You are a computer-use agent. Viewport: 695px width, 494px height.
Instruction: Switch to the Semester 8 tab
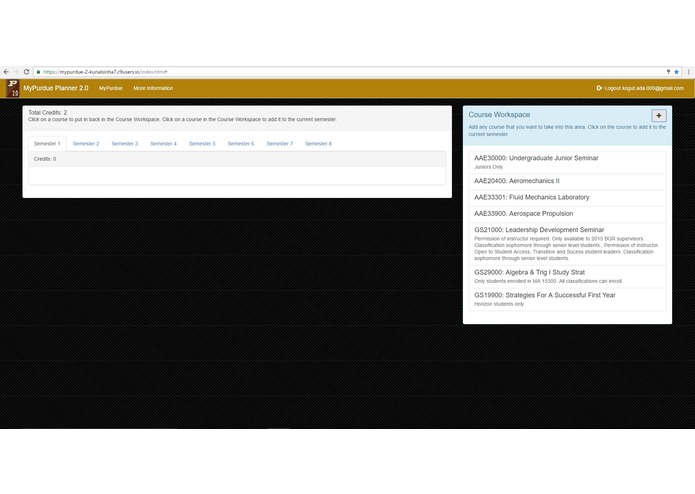tap(318, 144)
